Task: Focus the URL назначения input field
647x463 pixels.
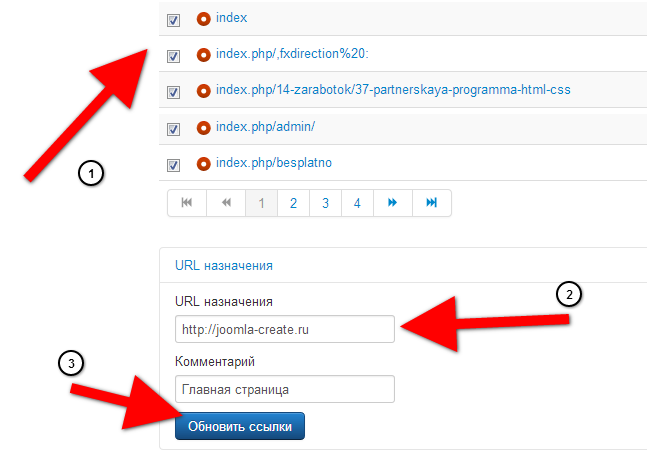Action: click(x=284, y=328)
